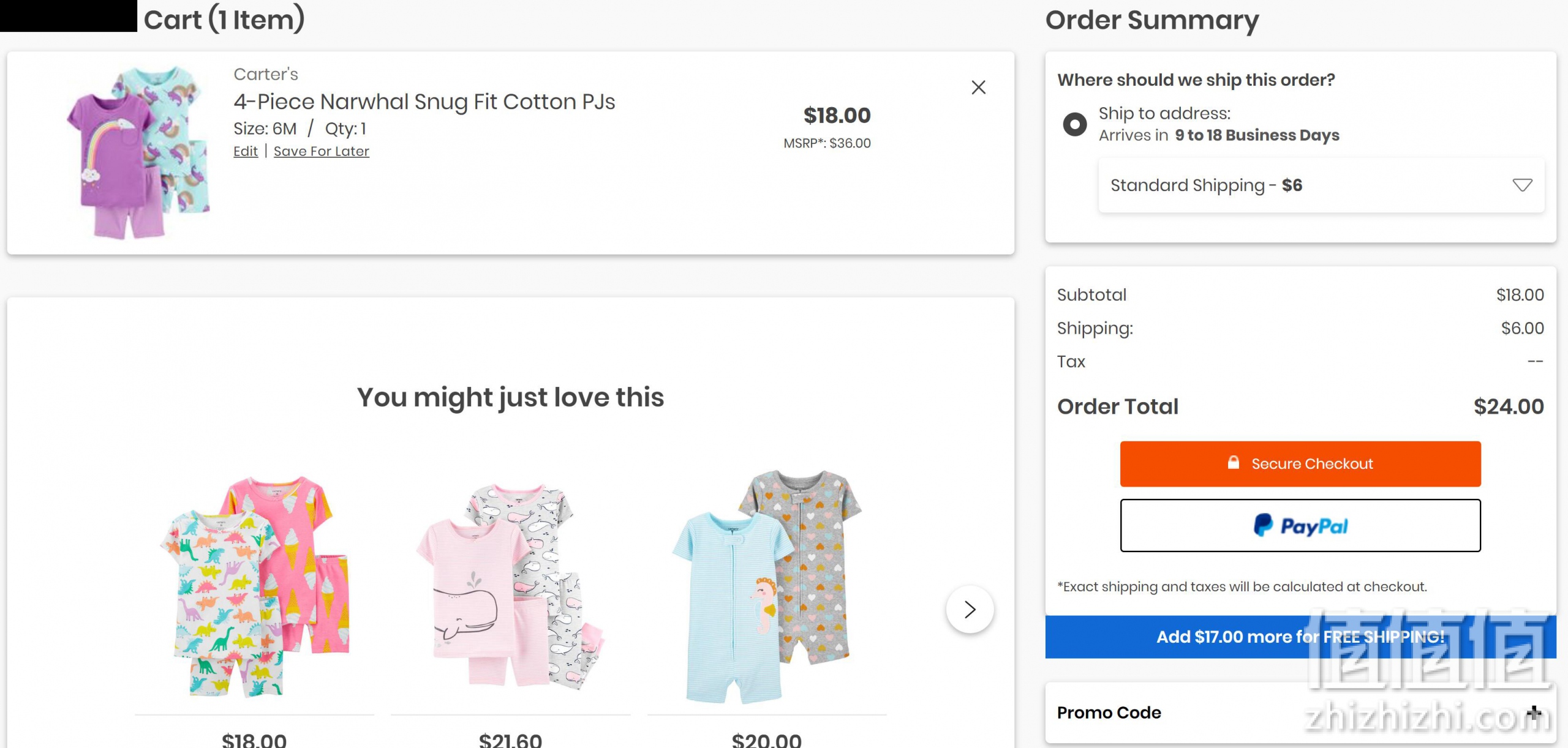1568x748 pixels.
Task: View the dinosaur pajama set thumbnail
Action: tap(254, 586)
